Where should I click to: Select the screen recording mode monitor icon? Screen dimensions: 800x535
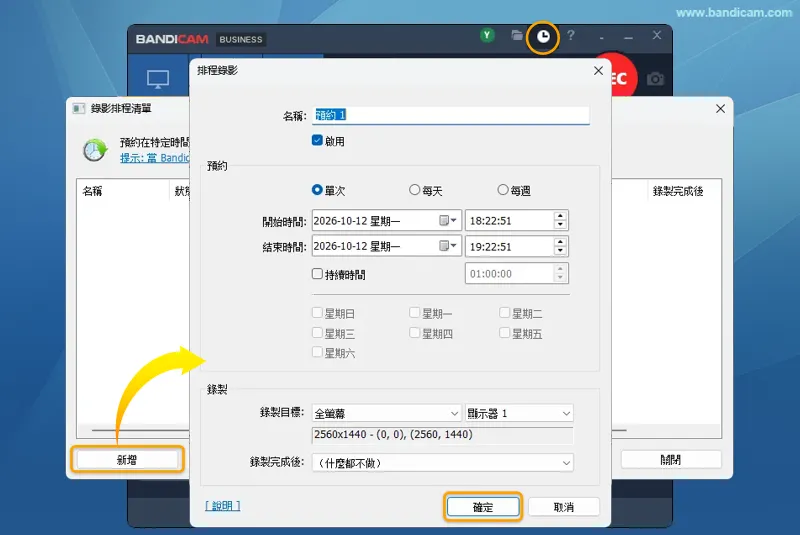(x=158, y=79)
